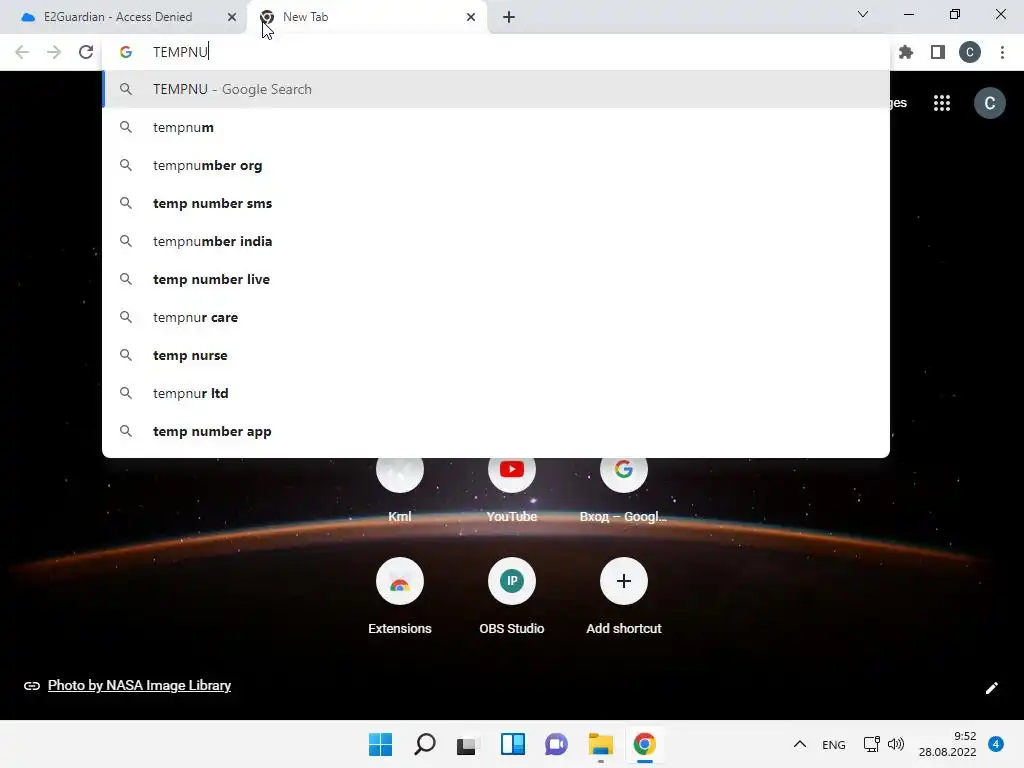The image size is (1024, 768).
Task: Open the Extensions shortcut tile
Action: tap(400, 596)
